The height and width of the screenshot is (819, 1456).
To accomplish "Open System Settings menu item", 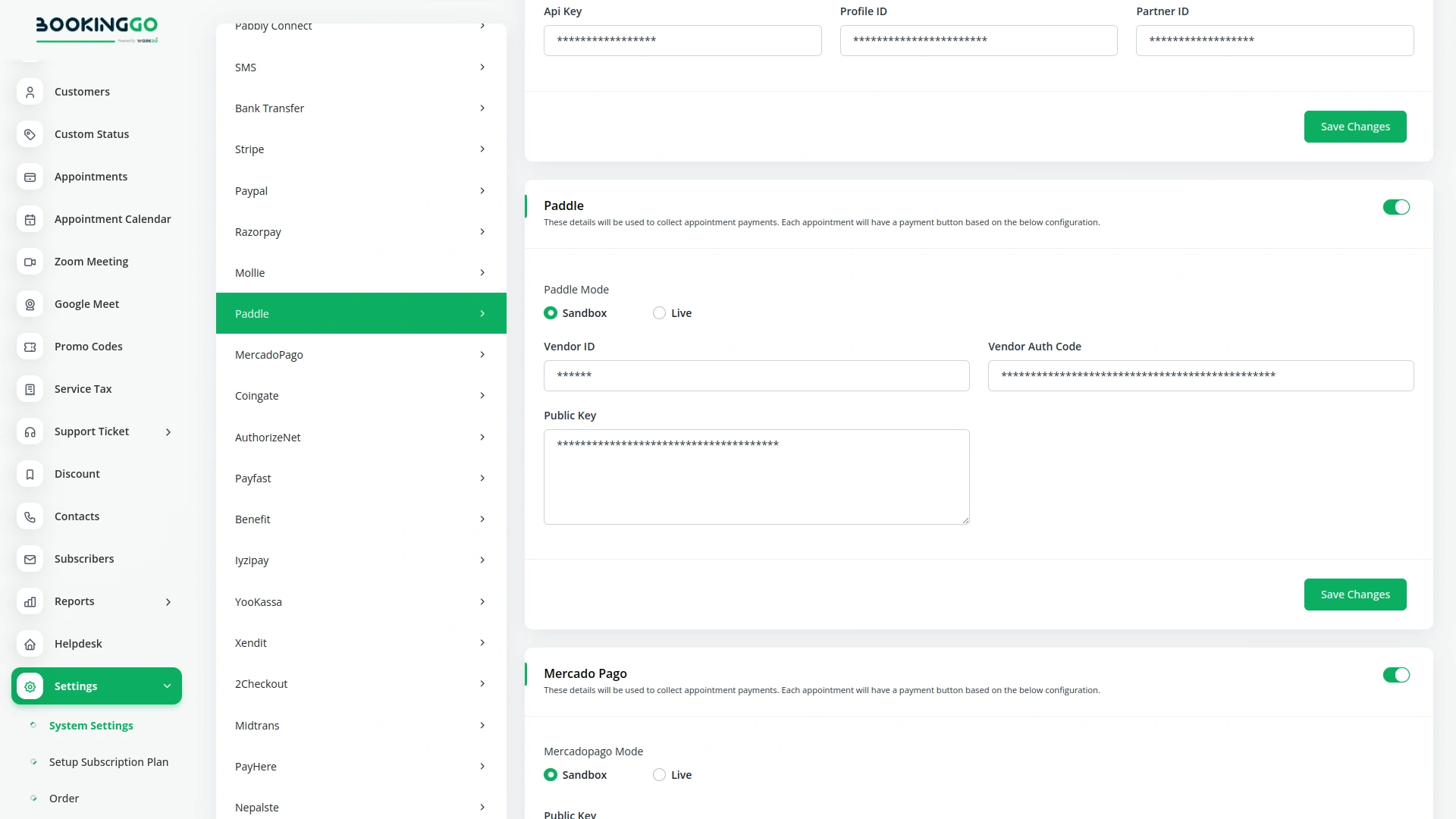I will click(91, 725).
